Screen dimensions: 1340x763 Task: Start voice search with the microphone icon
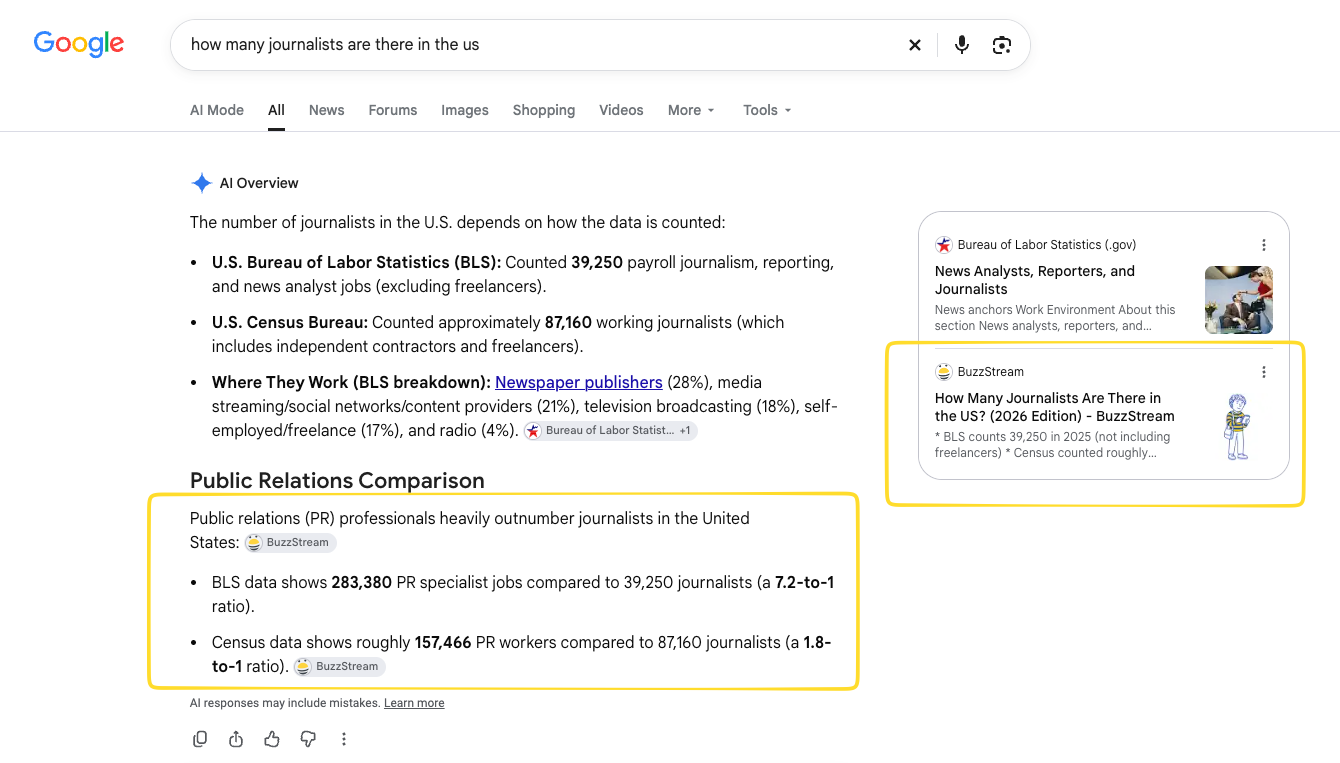point(962,45)
